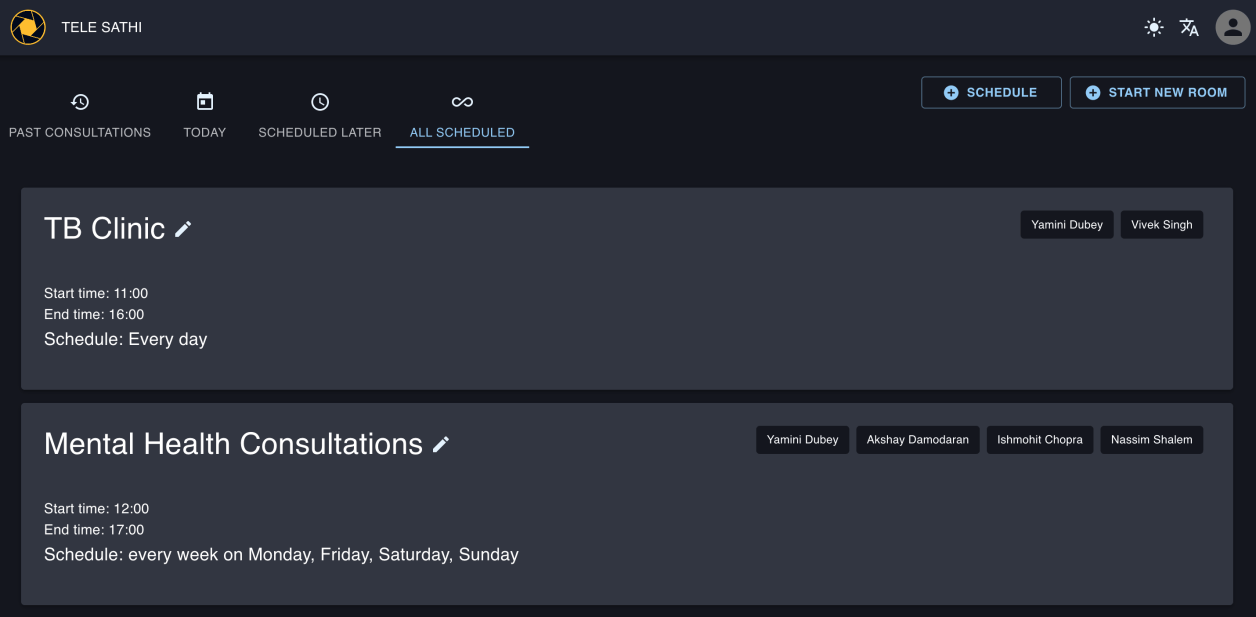The width and height of the screenshot is (1256, 617).
Task: Click the Schedule button
Action: click(991, 92)
